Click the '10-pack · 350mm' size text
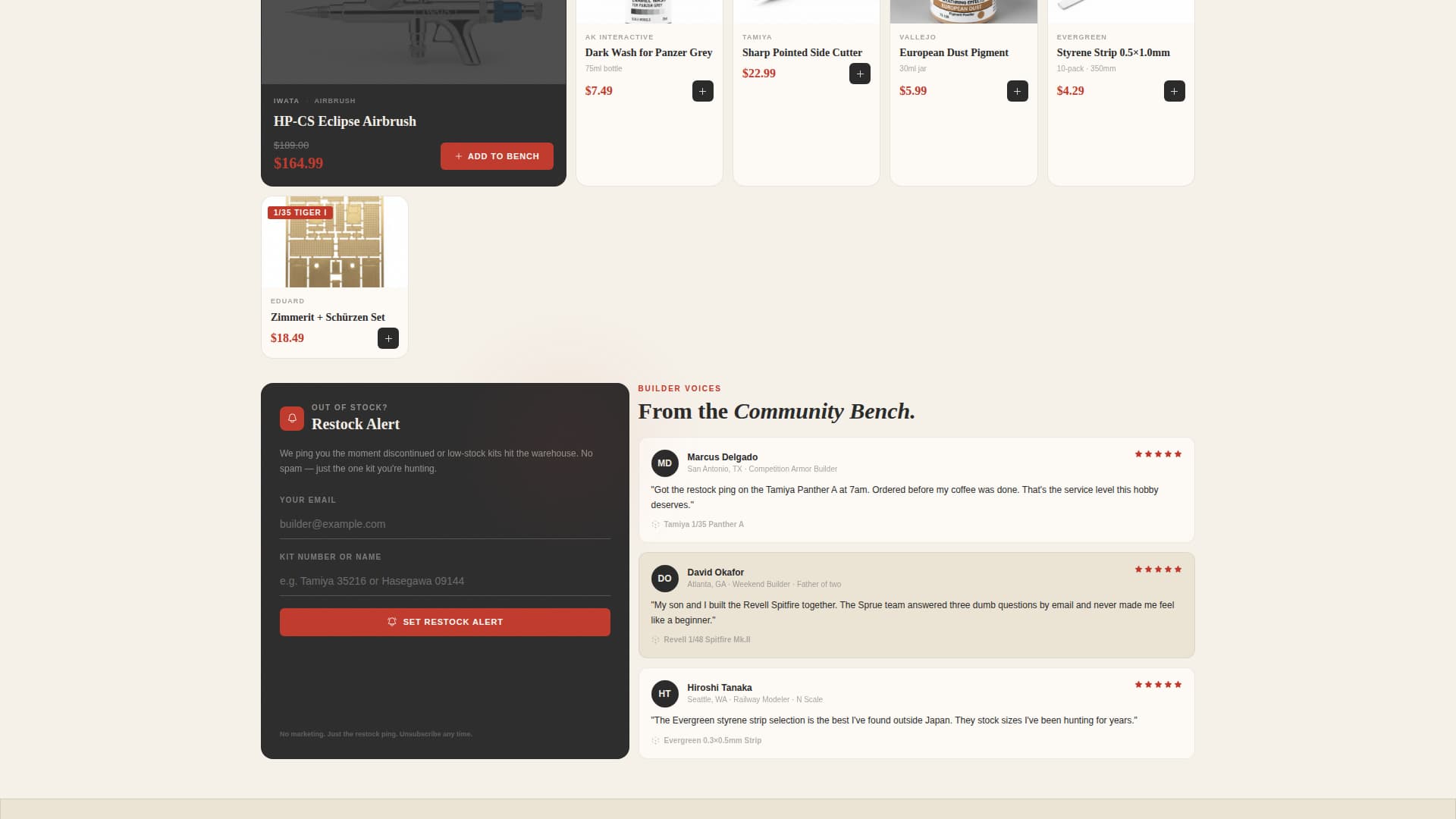Screen dimensions: 1456x819 click(x=1086, y=69)
